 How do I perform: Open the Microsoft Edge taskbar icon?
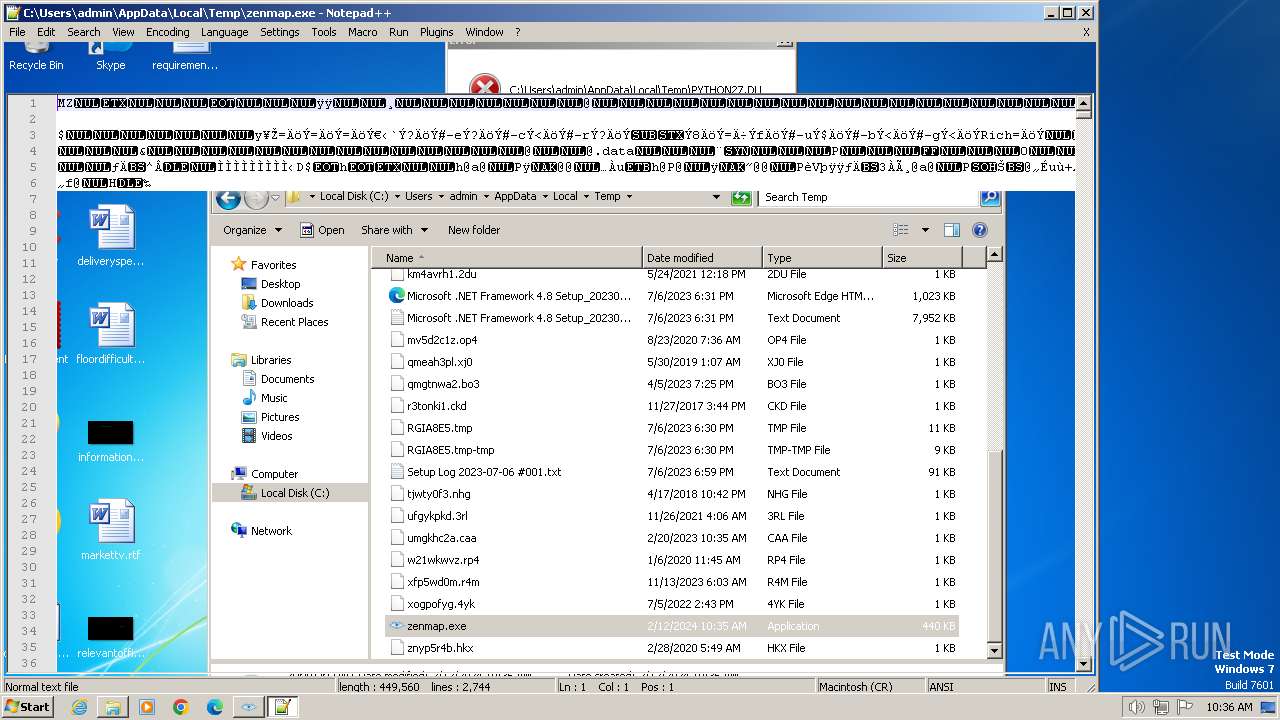point(215,707)
